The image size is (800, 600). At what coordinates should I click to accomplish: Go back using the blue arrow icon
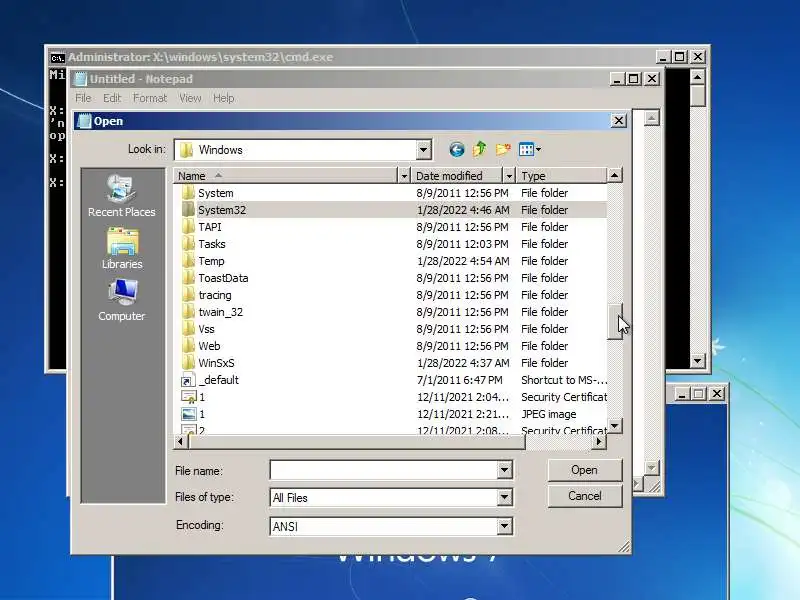tap(457, 149)
